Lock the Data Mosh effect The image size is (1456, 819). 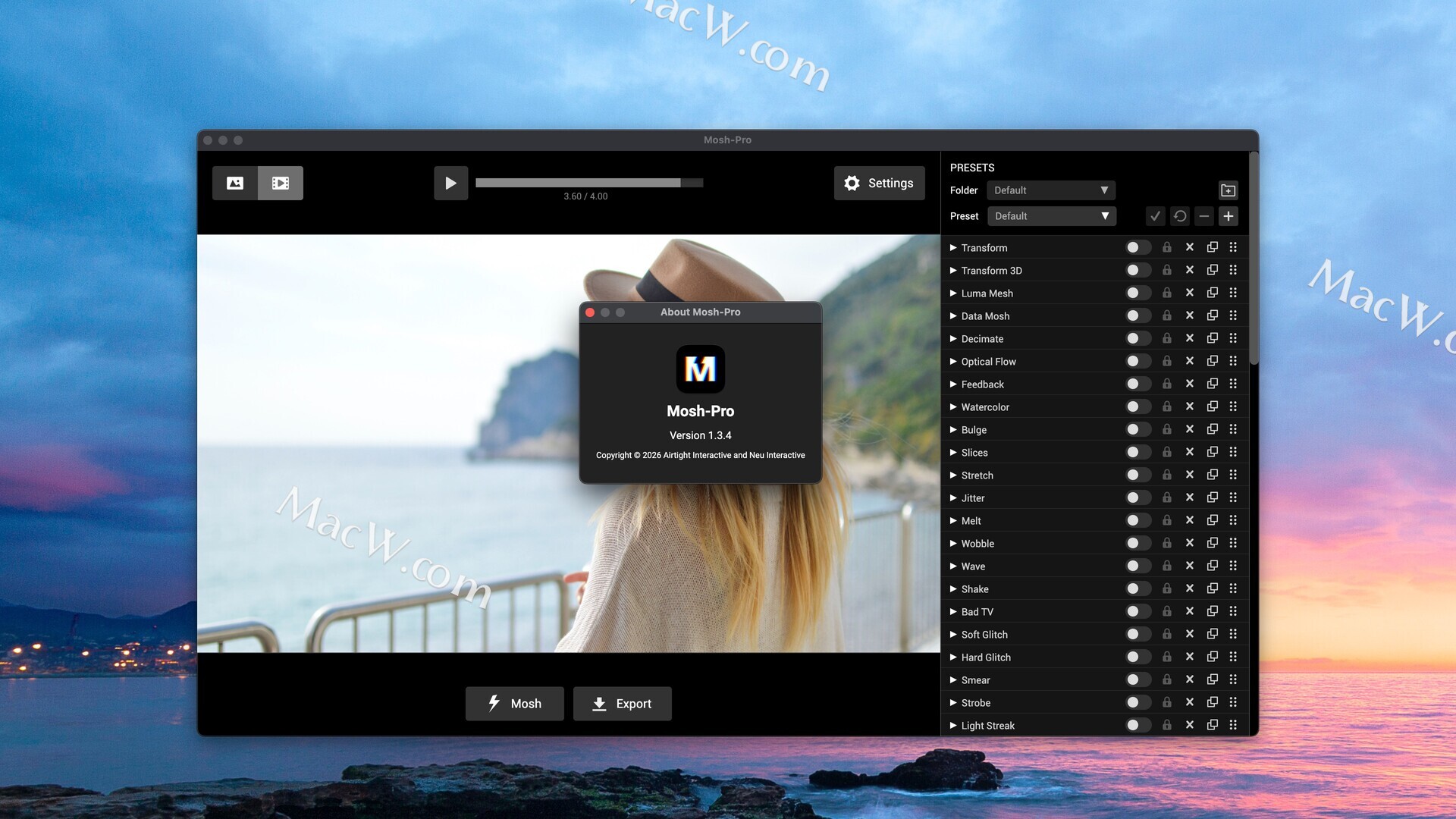pyautogui.click(x=1167, y=315)
